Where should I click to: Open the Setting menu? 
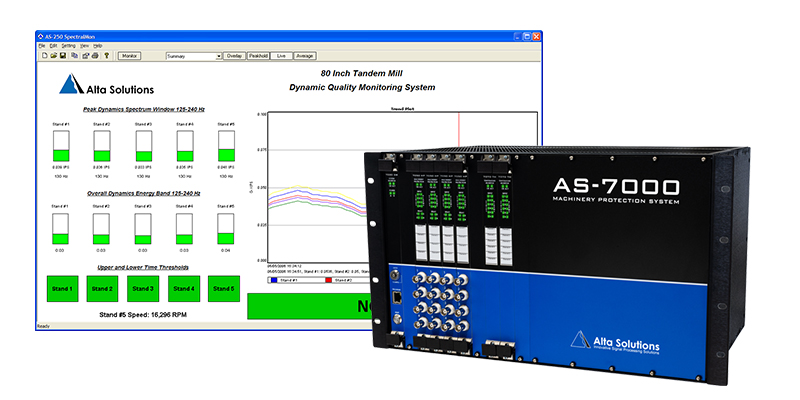[x=68, y=46]
